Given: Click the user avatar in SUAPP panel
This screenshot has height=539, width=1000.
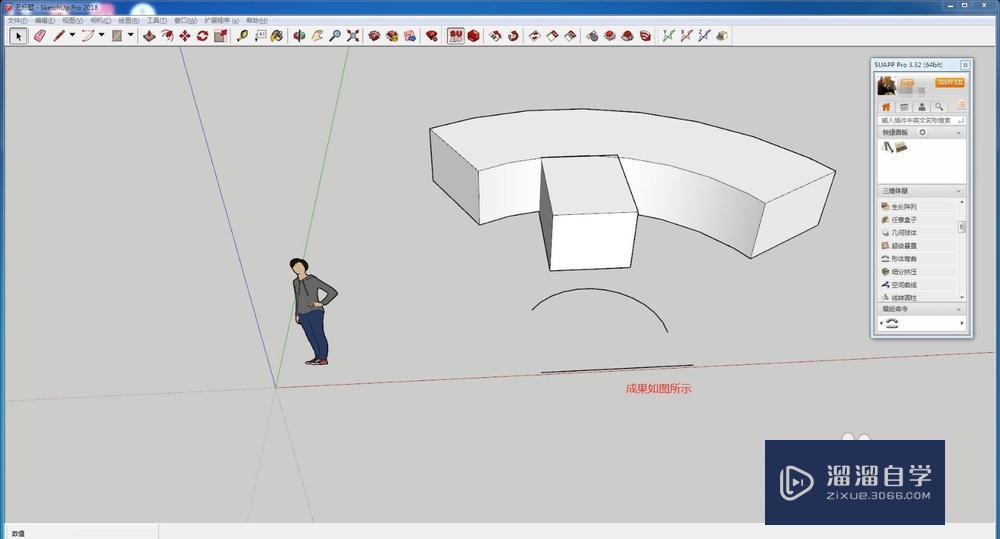Looking at the screenshot, I should (x=886, y=85).
